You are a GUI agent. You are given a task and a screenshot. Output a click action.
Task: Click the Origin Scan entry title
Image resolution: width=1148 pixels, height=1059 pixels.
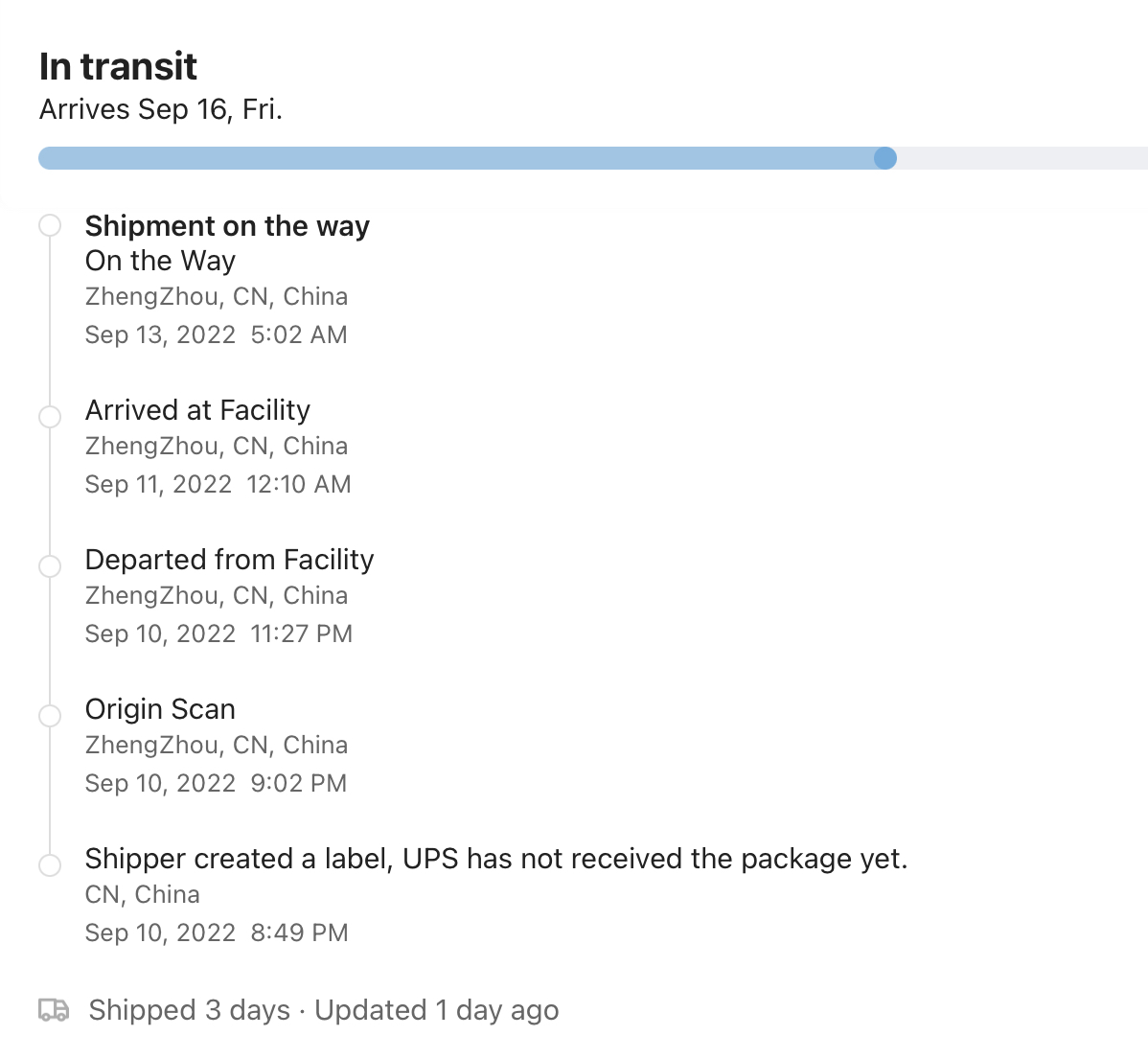[160, 709]
